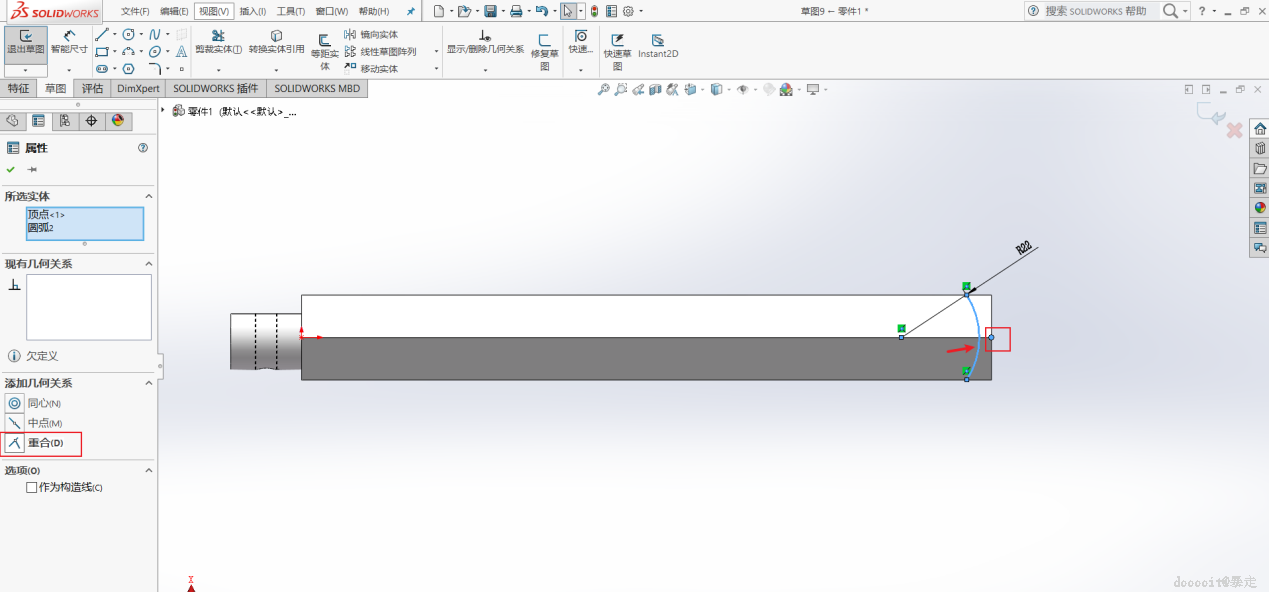Select the 智能尺寸 smart dimension tool

(x=69, y=42)
